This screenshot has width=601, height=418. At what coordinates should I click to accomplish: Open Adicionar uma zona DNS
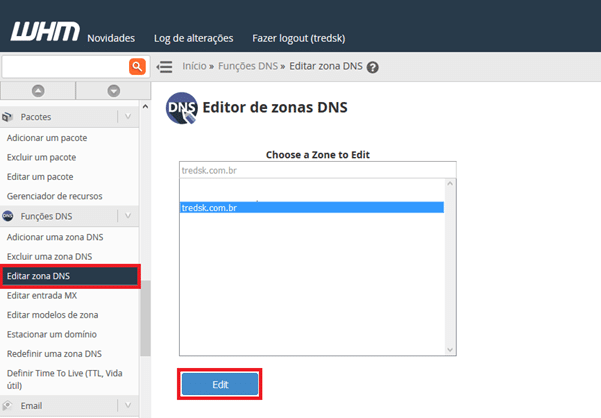pyautogui.click(x=55, y=237)
